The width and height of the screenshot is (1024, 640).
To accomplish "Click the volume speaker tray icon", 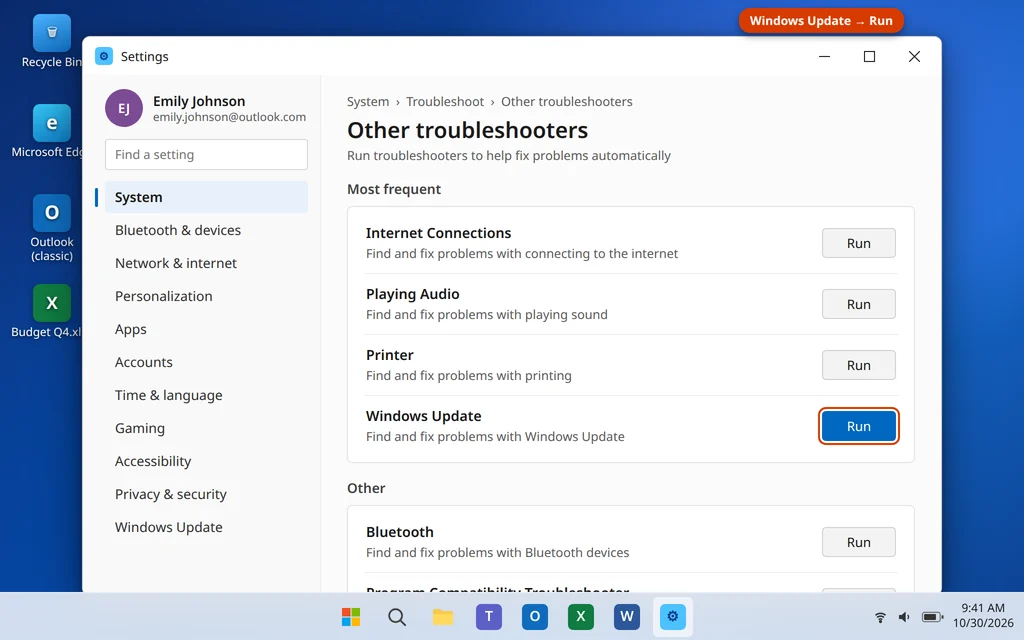I will pyautogui.click(x=904, y=617).
